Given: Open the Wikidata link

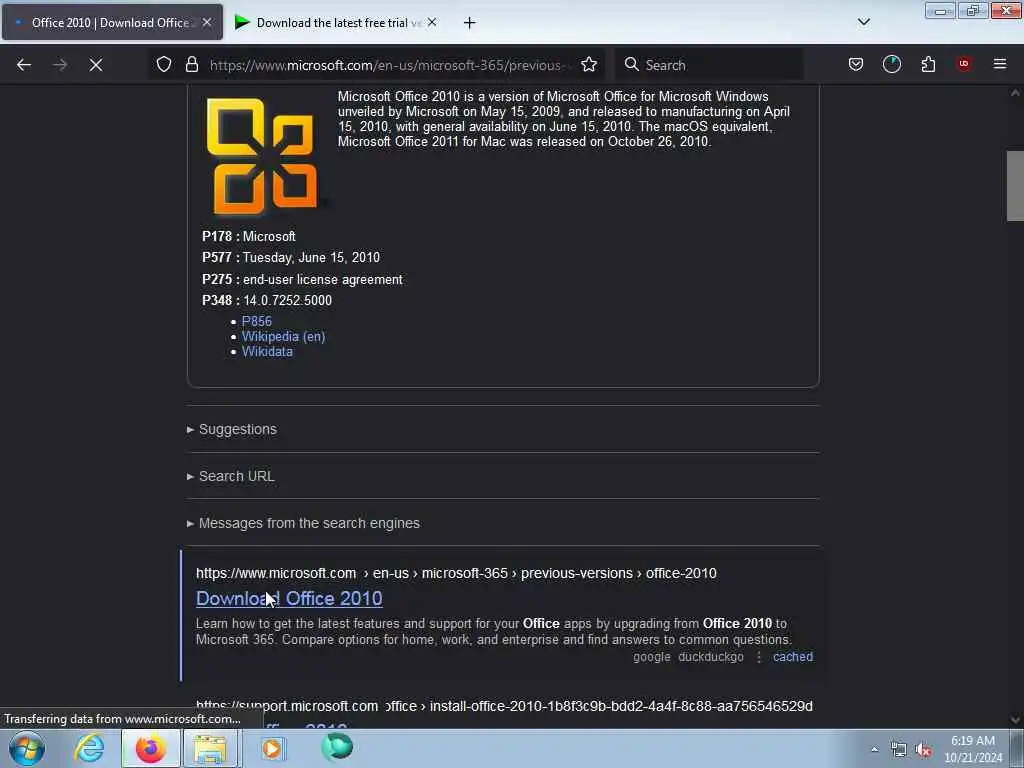Looking at the screenshot, I should coord(267,351).
